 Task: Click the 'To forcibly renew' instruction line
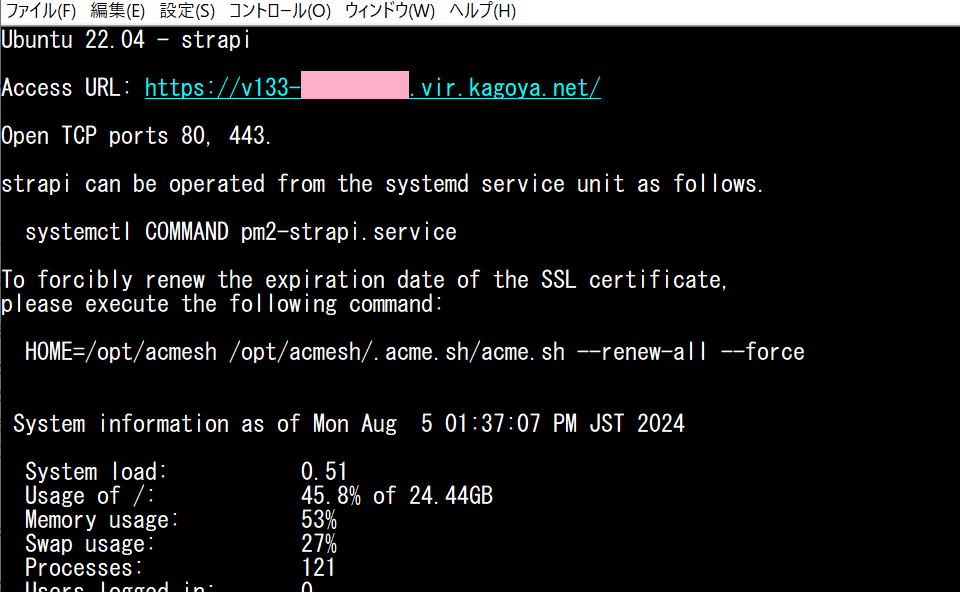coord(365,280)
